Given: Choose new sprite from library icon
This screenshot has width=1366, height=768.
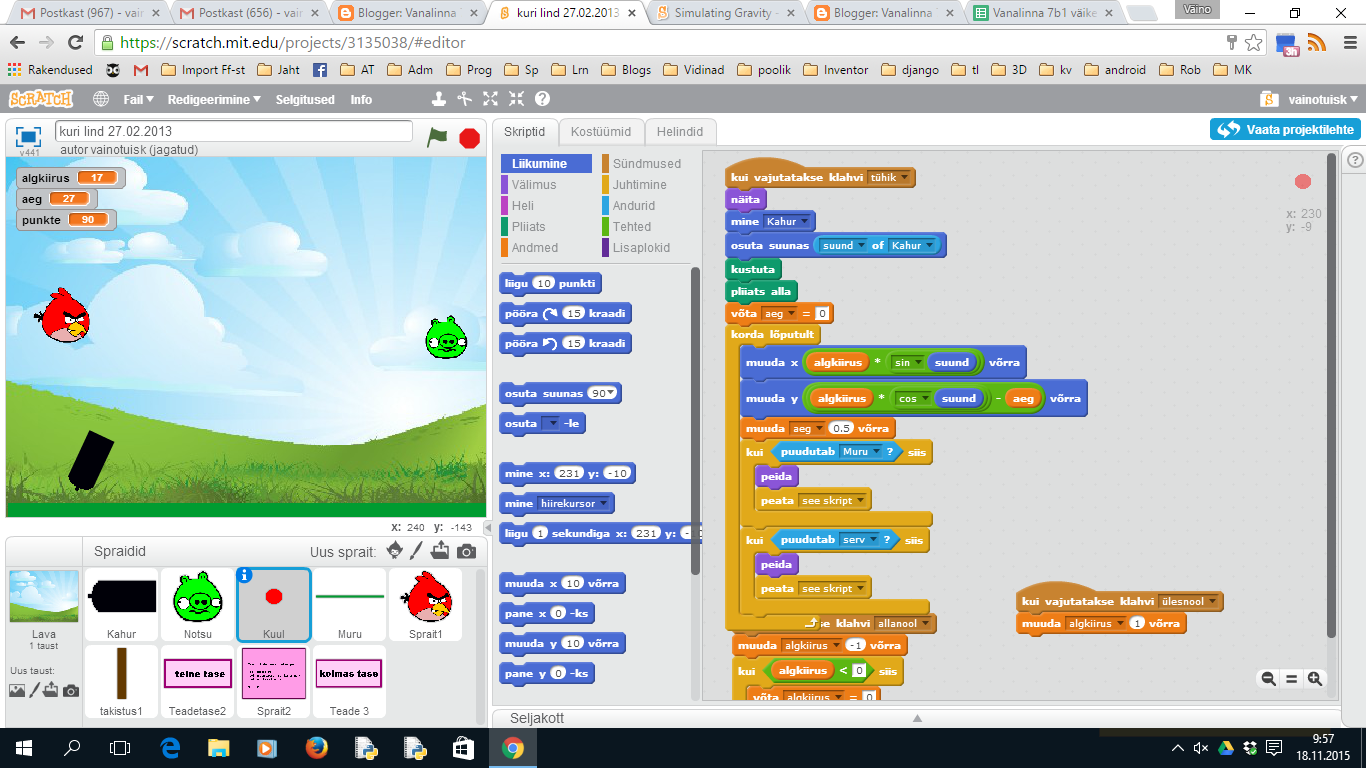Looking at the screenshot, I should pyautogui.click(x=395, y=551).
